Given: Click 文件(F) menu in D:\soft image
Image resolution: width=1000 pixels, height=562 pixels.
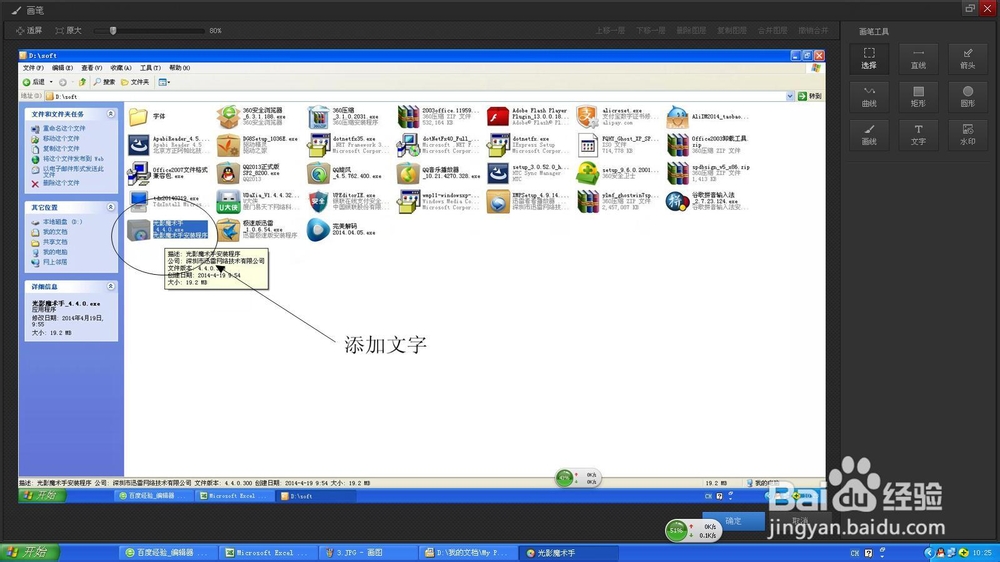Looking at the screenshot, I should click(33, 68).
